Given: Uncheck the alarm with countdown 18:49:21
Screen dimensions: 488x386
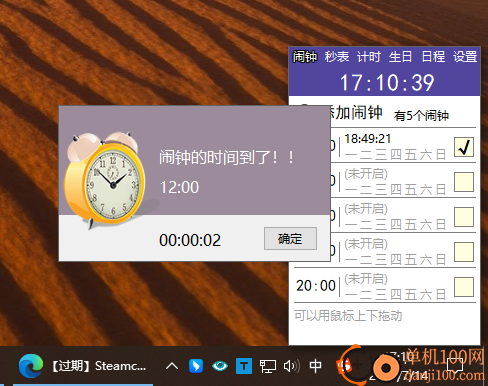Looking at the screenshot, I should [x=464, y=147].
